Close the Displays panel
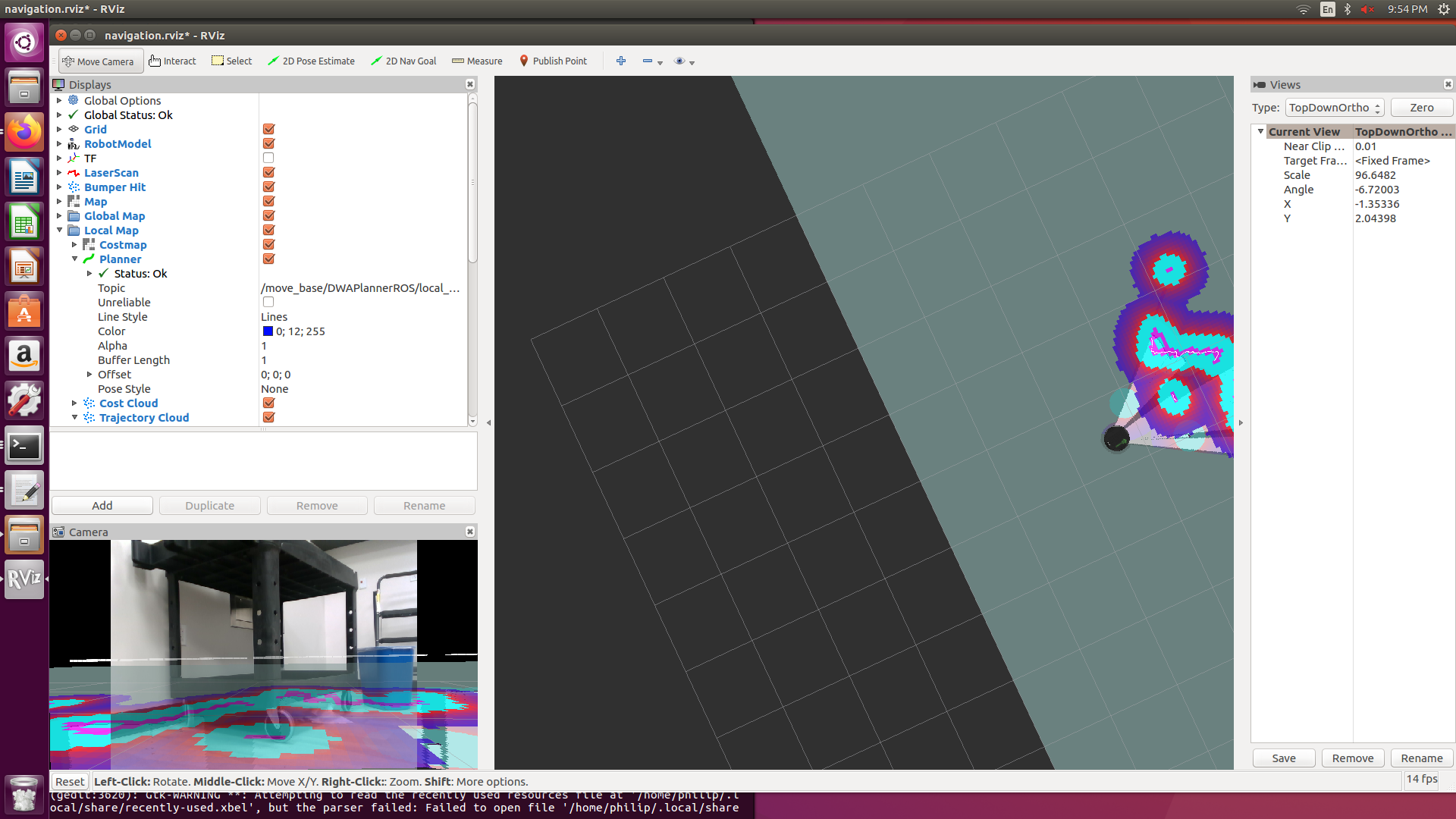The image size is (1456, 819). pyautogui.click(x=470, y=85)
